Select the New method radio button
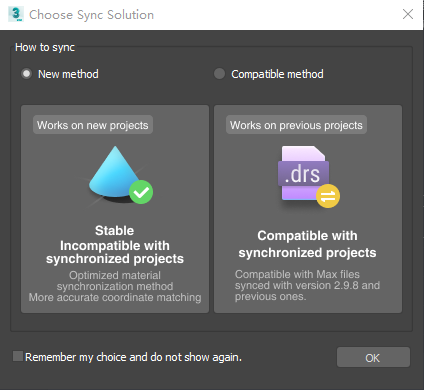The height and width of the screenshot is (390, 424). [26, 74]
